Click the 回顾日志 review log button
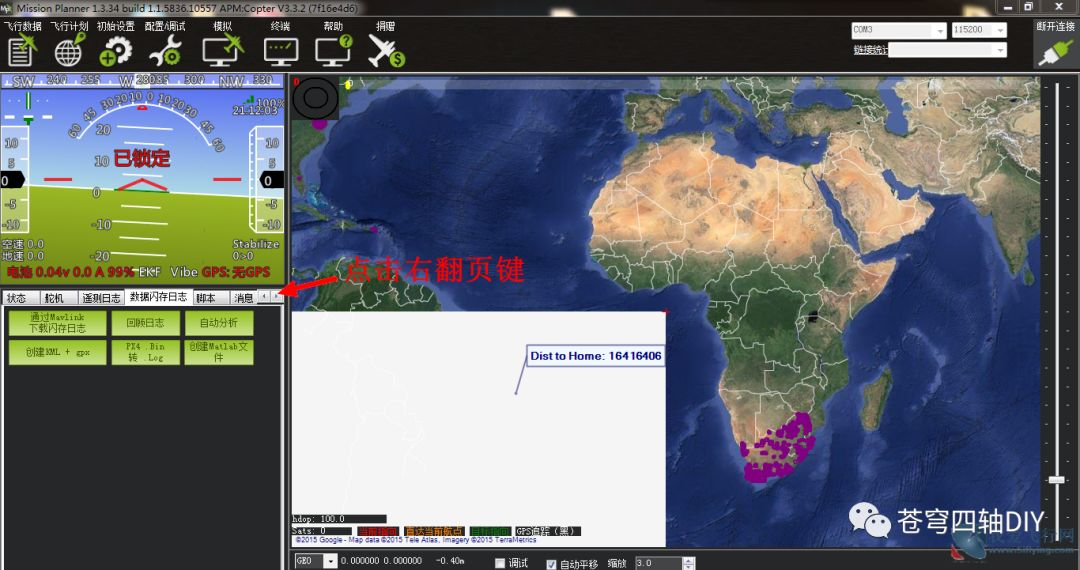The width and height of the screenshot is (1080, 570). (145, 323)
